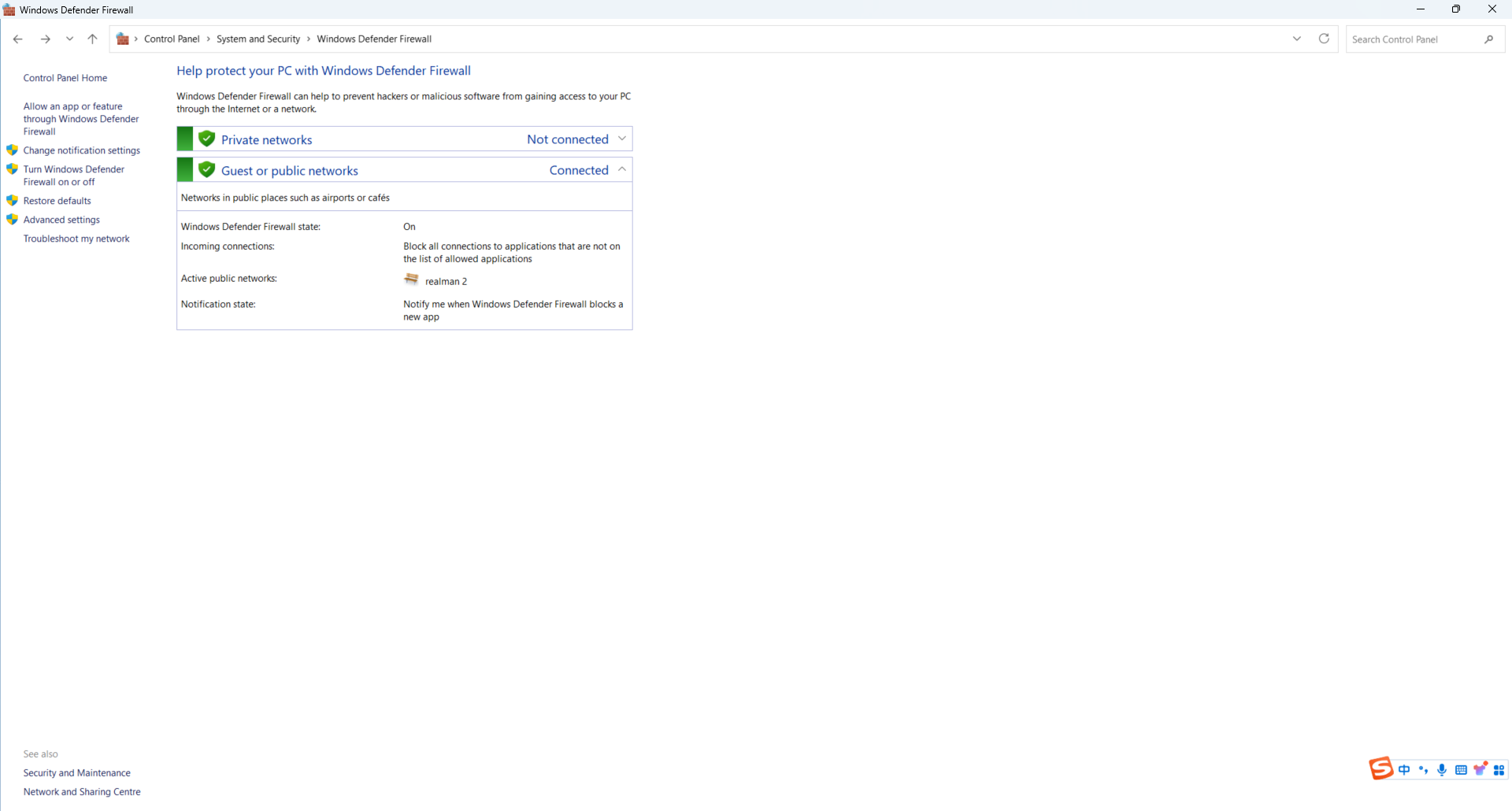Click the Sogou microphone voice input icon

1441,770
